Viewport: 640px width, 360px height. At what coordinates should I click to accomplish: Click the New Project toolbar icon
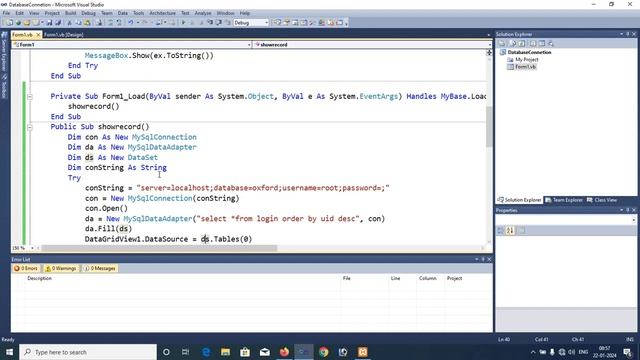pos(9,23)
